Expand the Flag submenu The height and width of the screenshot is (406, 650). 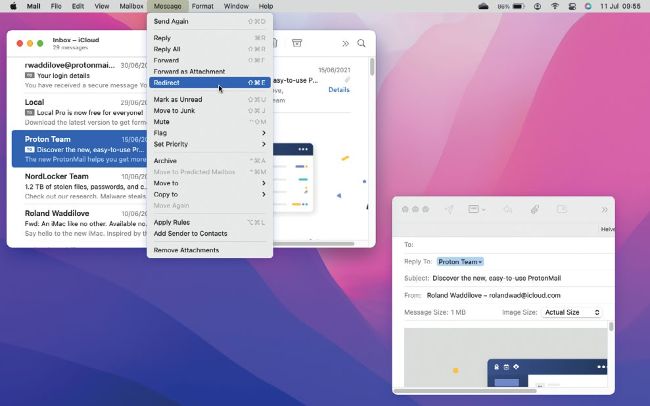coord(210,133)
